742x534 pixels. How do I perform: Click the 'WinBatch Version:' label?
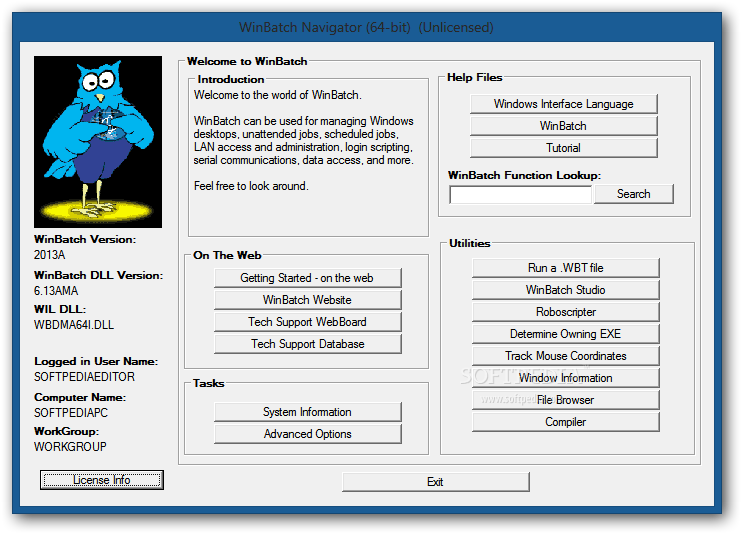coord(85,240)
